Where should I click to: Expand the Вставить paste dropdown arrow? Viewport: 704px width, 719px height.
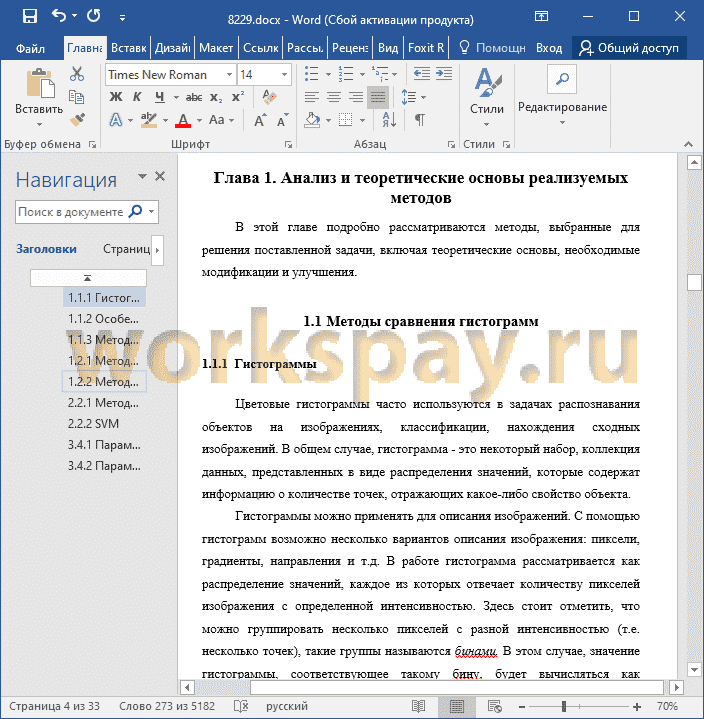(x=39, y=125)
